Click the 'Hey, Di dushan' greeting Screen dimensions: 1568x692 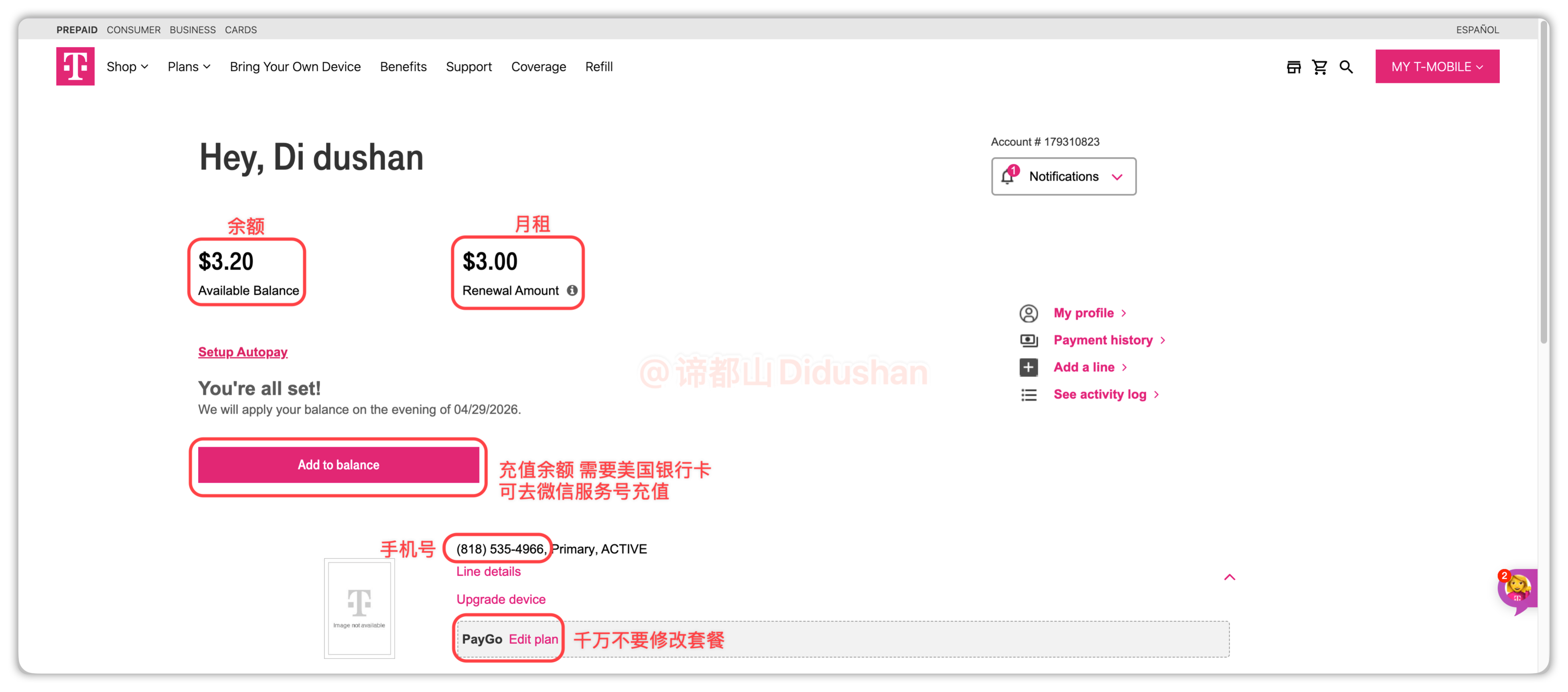(x=311, y=157)
